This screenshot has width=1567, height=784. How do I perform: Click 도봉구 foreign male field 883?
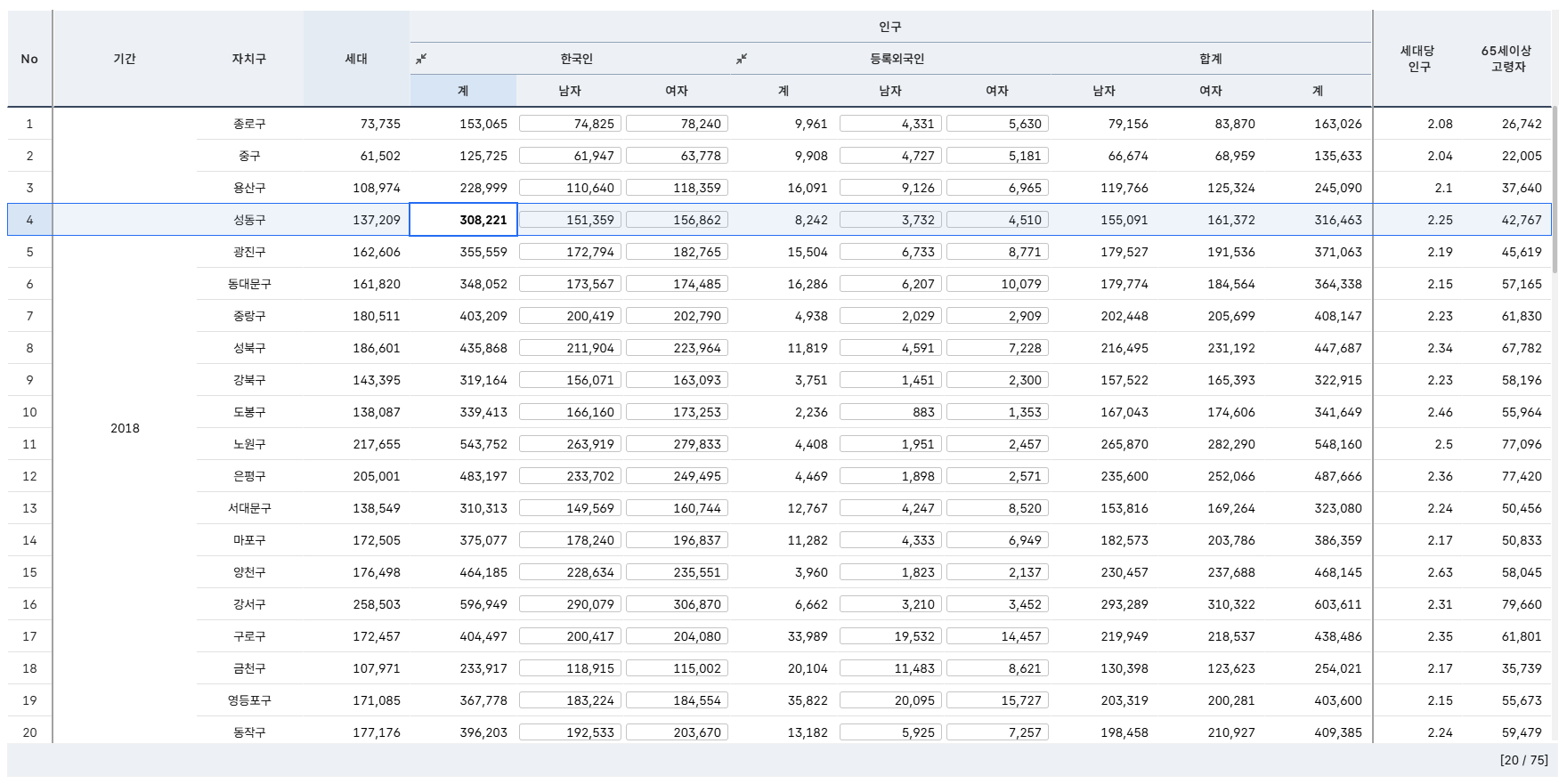[x=890, y=412]
